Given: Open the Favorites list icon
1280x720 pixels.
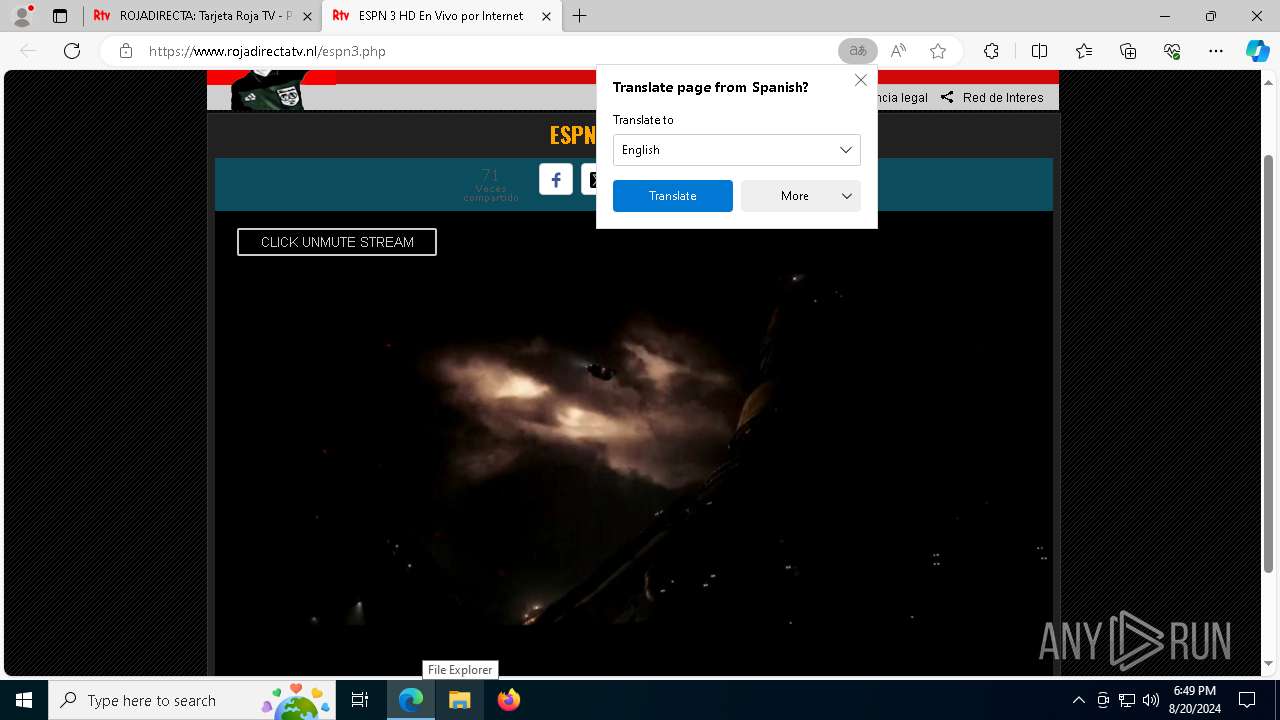Looking at the screenshot, I should [1084, 51].
